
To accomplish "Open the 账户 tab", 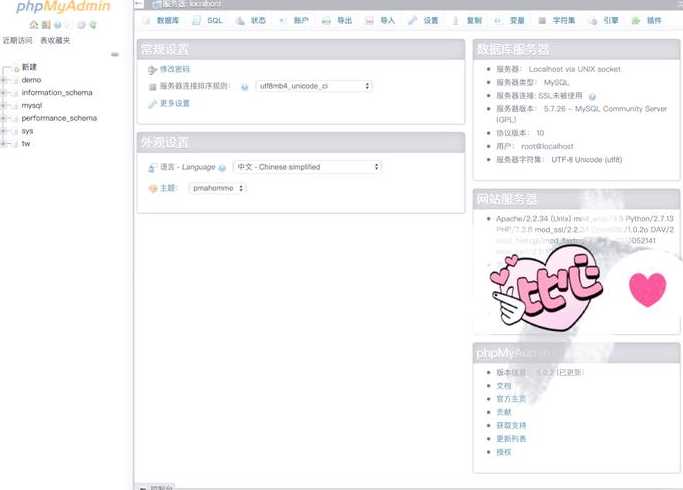I will pos(294,20).
